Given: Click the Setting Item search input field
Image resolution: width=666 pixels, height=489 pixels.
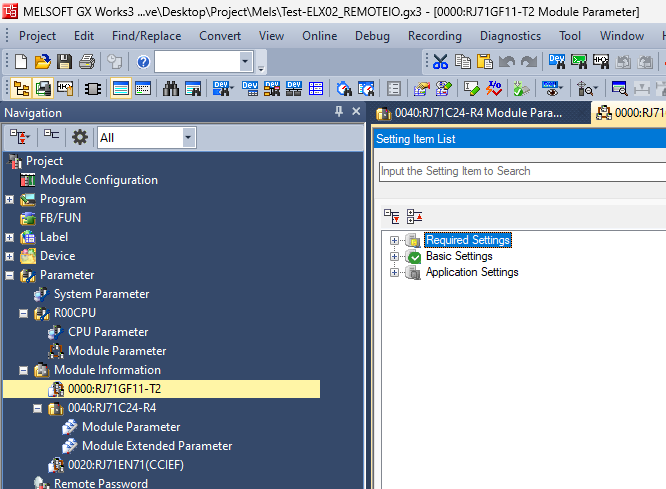Looking at the screenshot, I should (x=522, y=171).
